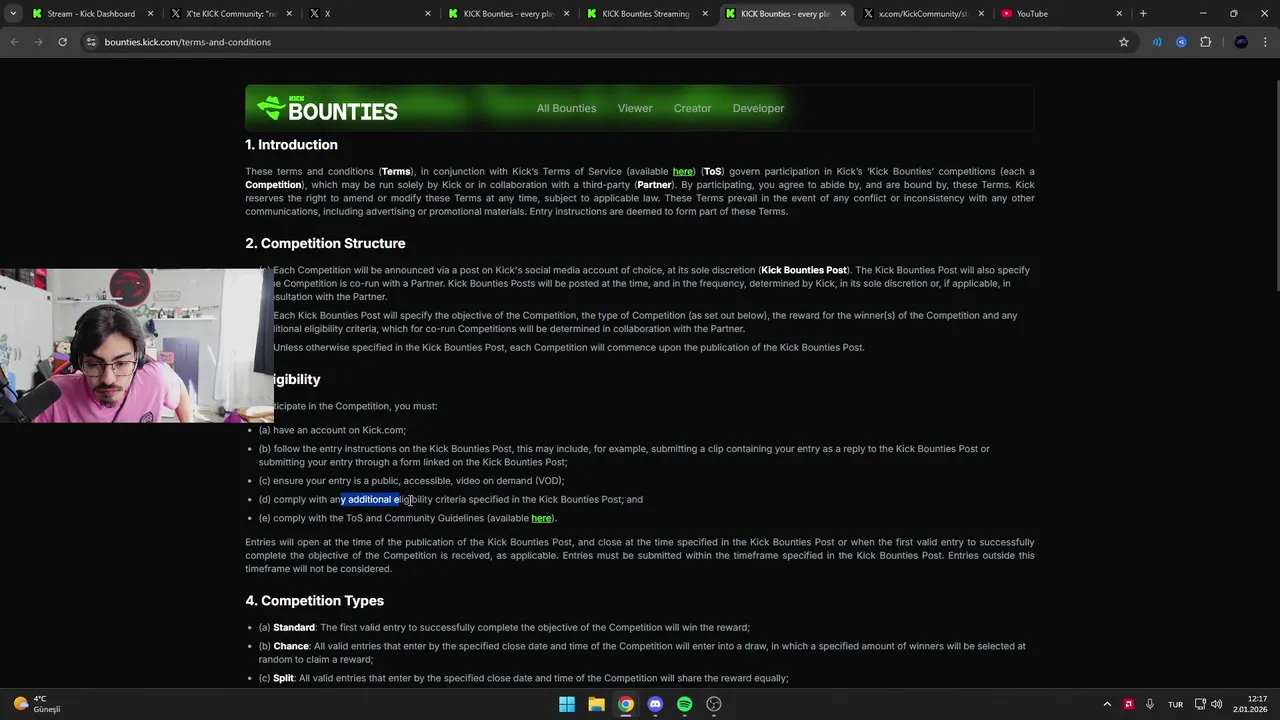Select Chrome in the taskbar

tap(625, 704)
